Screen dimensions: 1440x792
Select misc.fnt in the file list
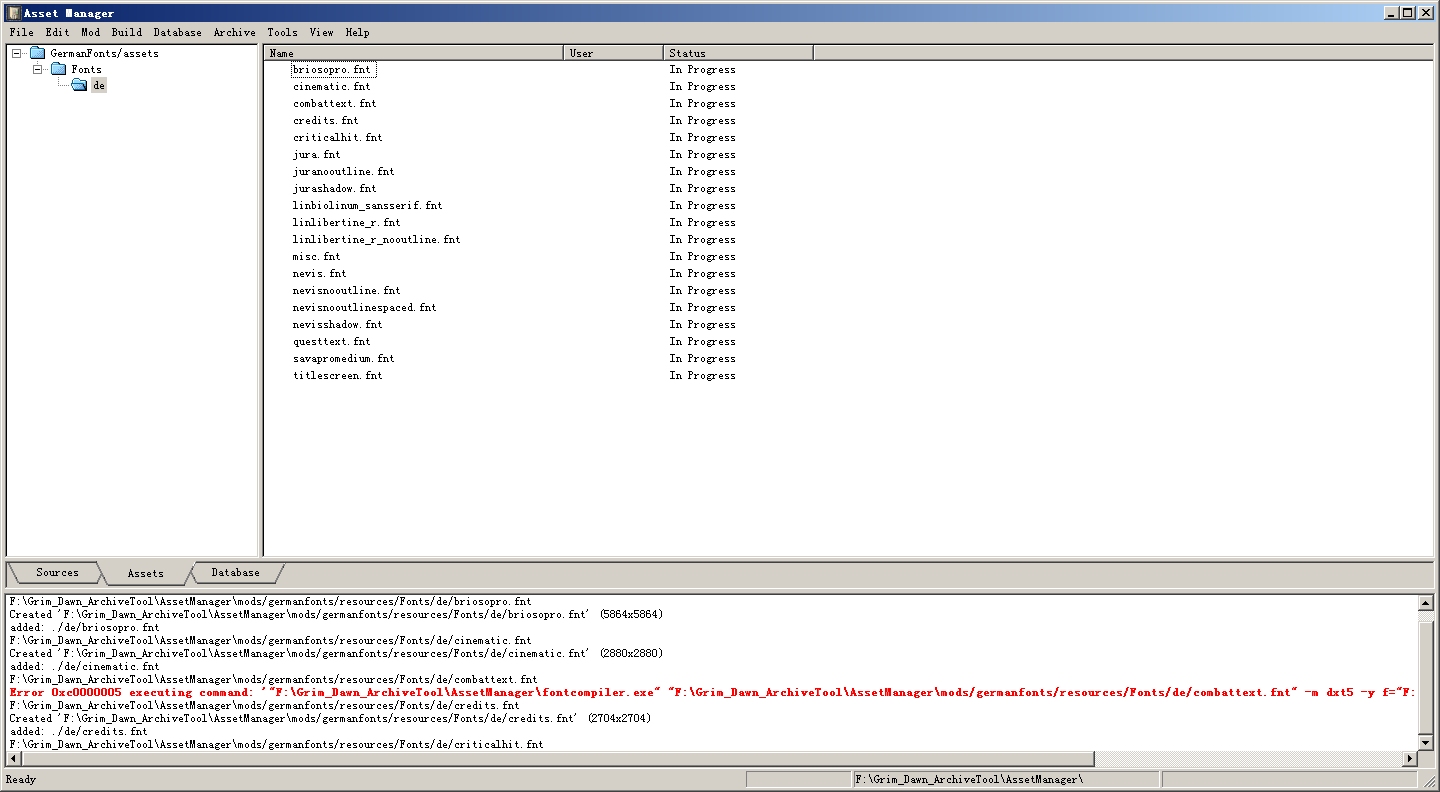point(316,257)
